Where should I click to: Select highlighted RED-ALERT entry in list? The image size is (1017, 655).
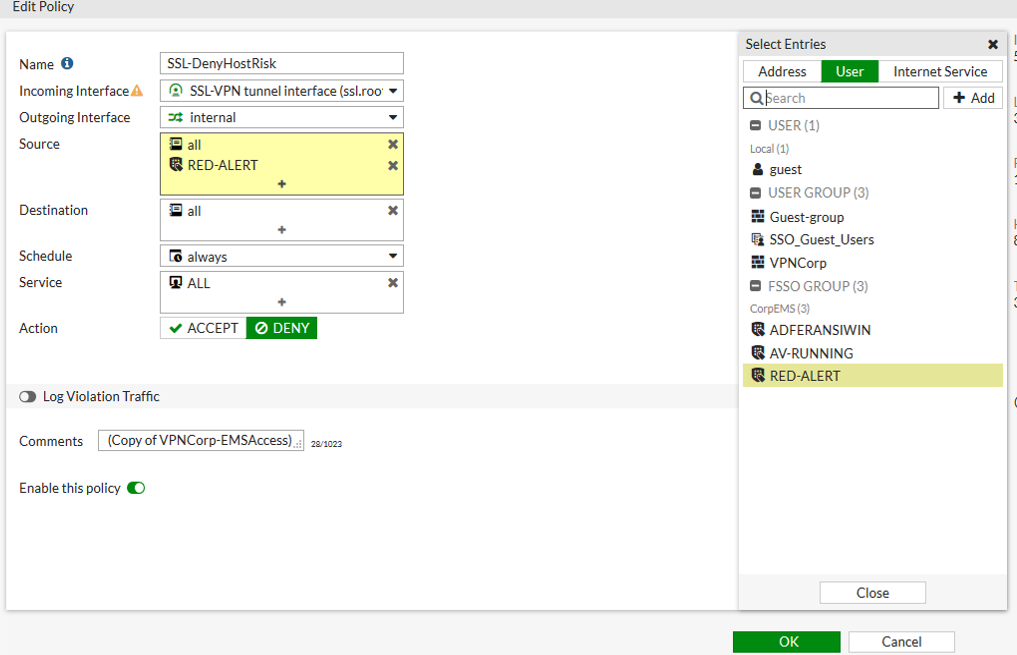[872, 375]
